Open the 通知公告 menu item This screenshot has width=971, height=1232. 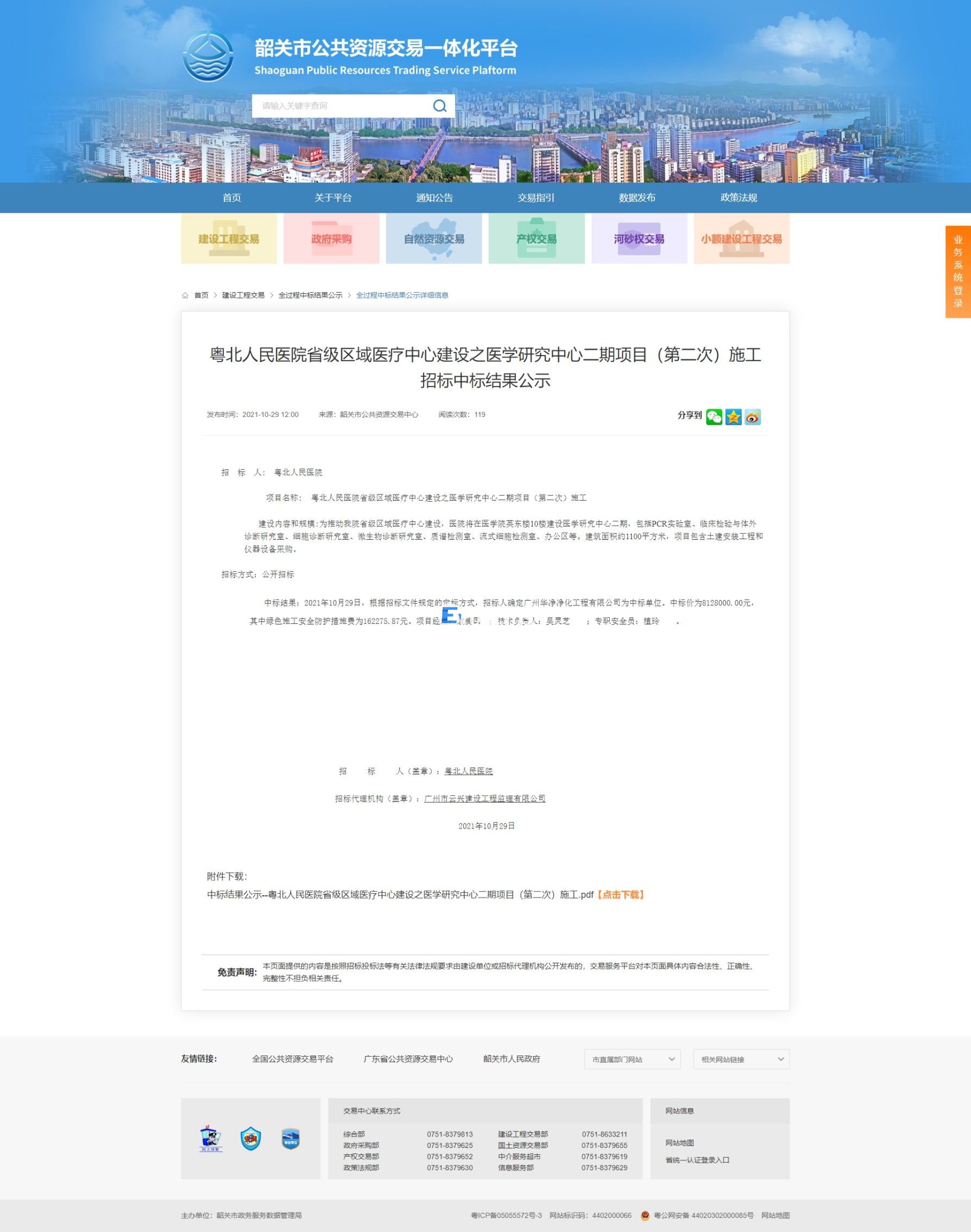tap(434, 198)
